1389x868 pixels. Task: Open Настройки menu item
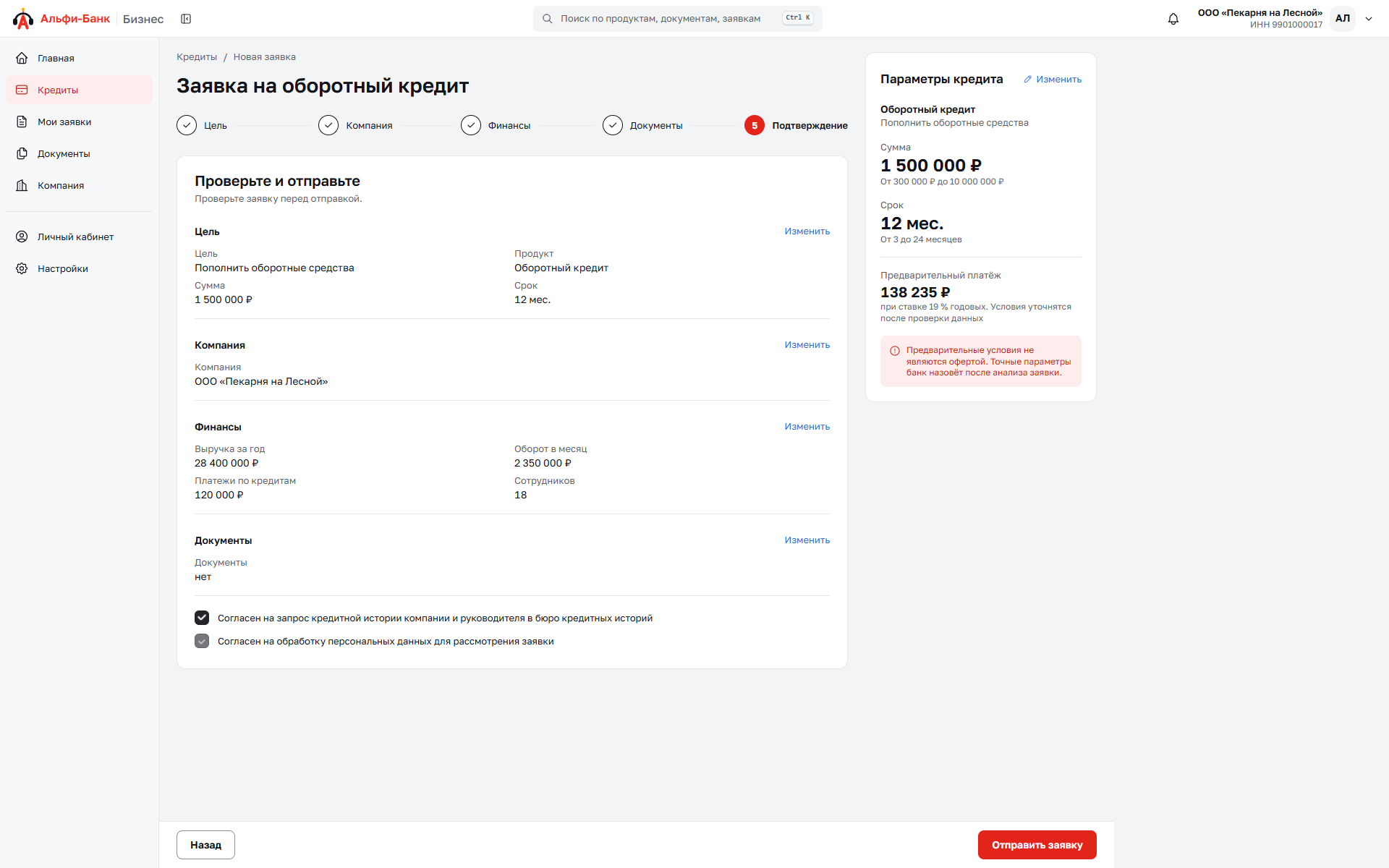(x=80, y=268)
